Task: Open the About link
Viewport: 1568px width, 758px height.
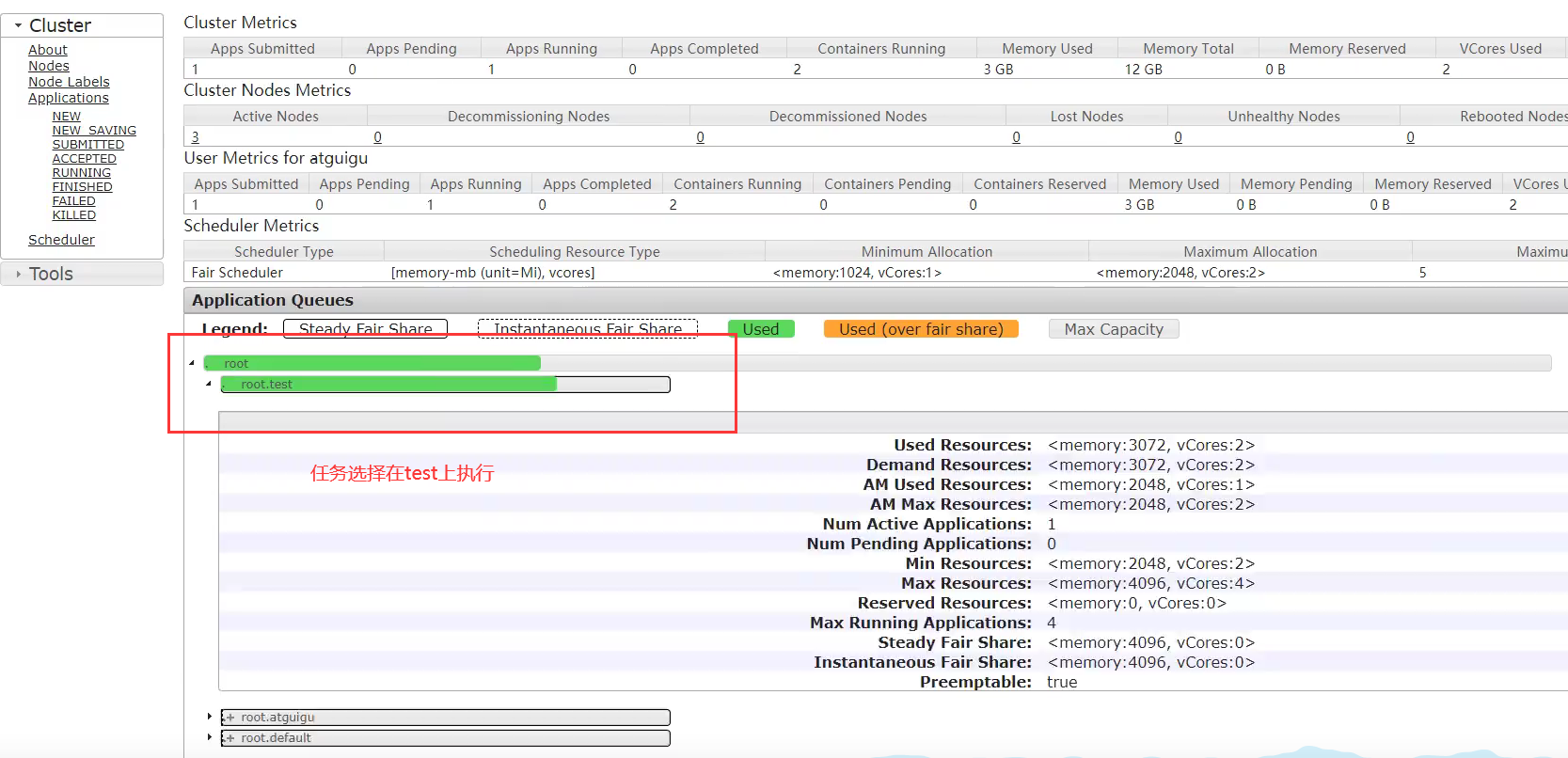Action: 47,50
